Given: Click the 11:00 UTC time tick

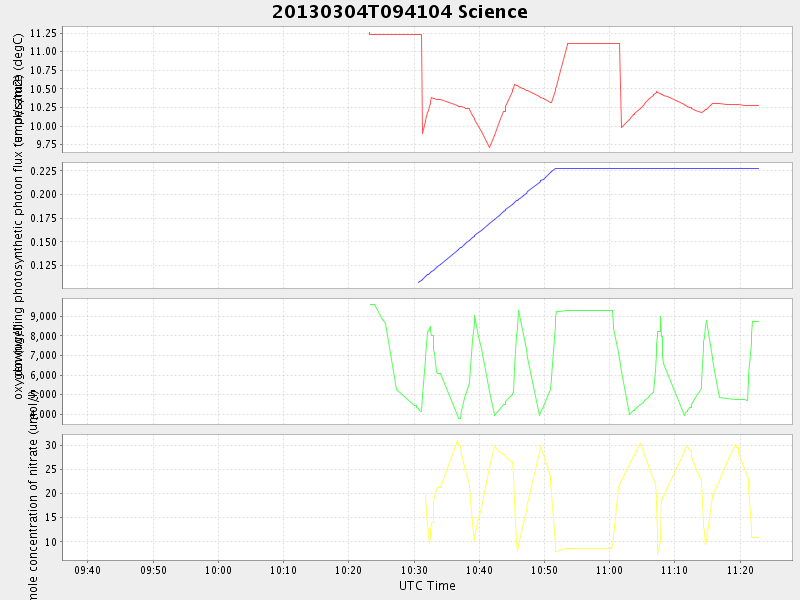Looking at the screenshot, I should click(609, 570).
